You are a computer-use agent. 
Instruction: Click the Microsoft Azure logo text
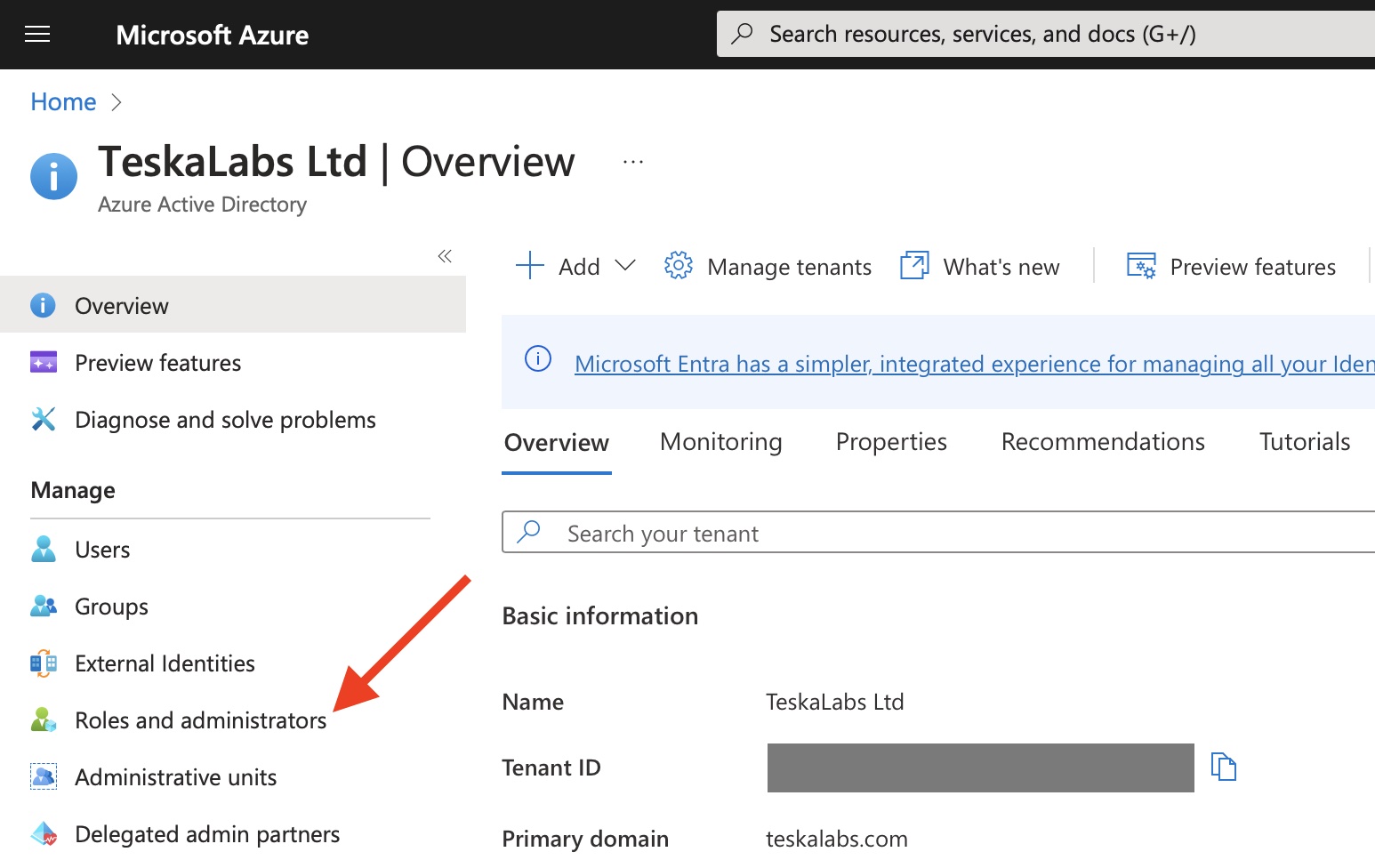pyautogui.click(x=213, y=35)
